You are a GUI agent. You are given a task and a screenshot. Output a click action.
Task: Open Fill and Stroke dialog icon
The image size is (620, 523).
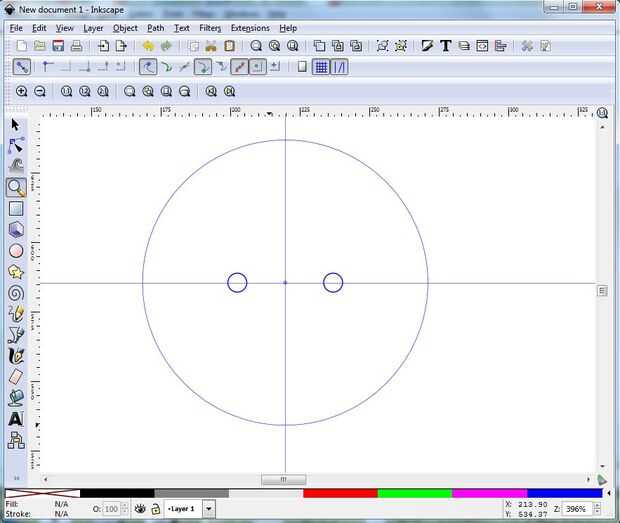tap(427, 46)
